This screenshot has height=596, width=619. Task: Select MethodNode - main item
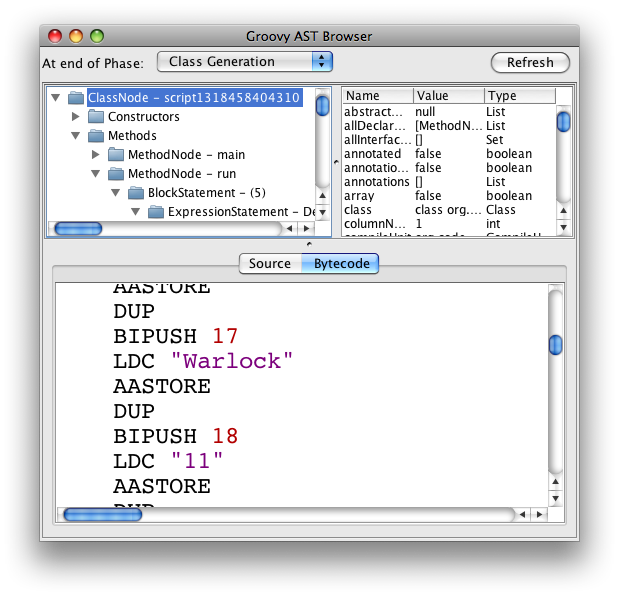tap(186, 154)
